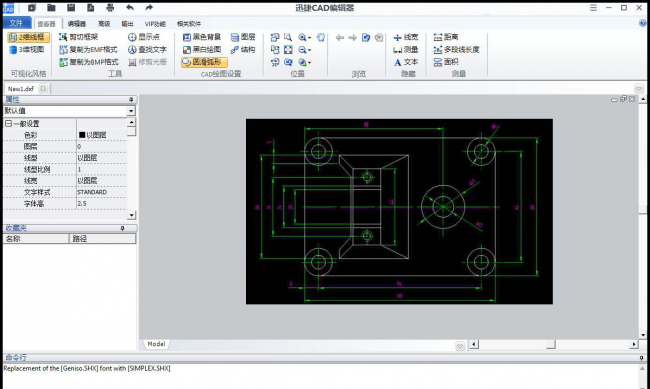Click the next view right arrow in 浏览

point(352,38)
